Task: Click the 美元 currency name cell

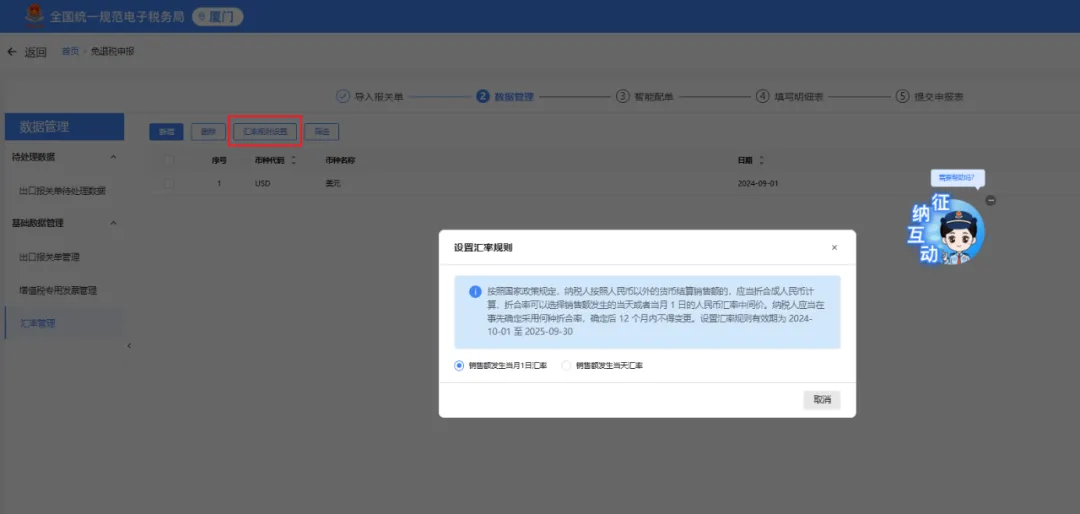Action: [x=333, y=184]
